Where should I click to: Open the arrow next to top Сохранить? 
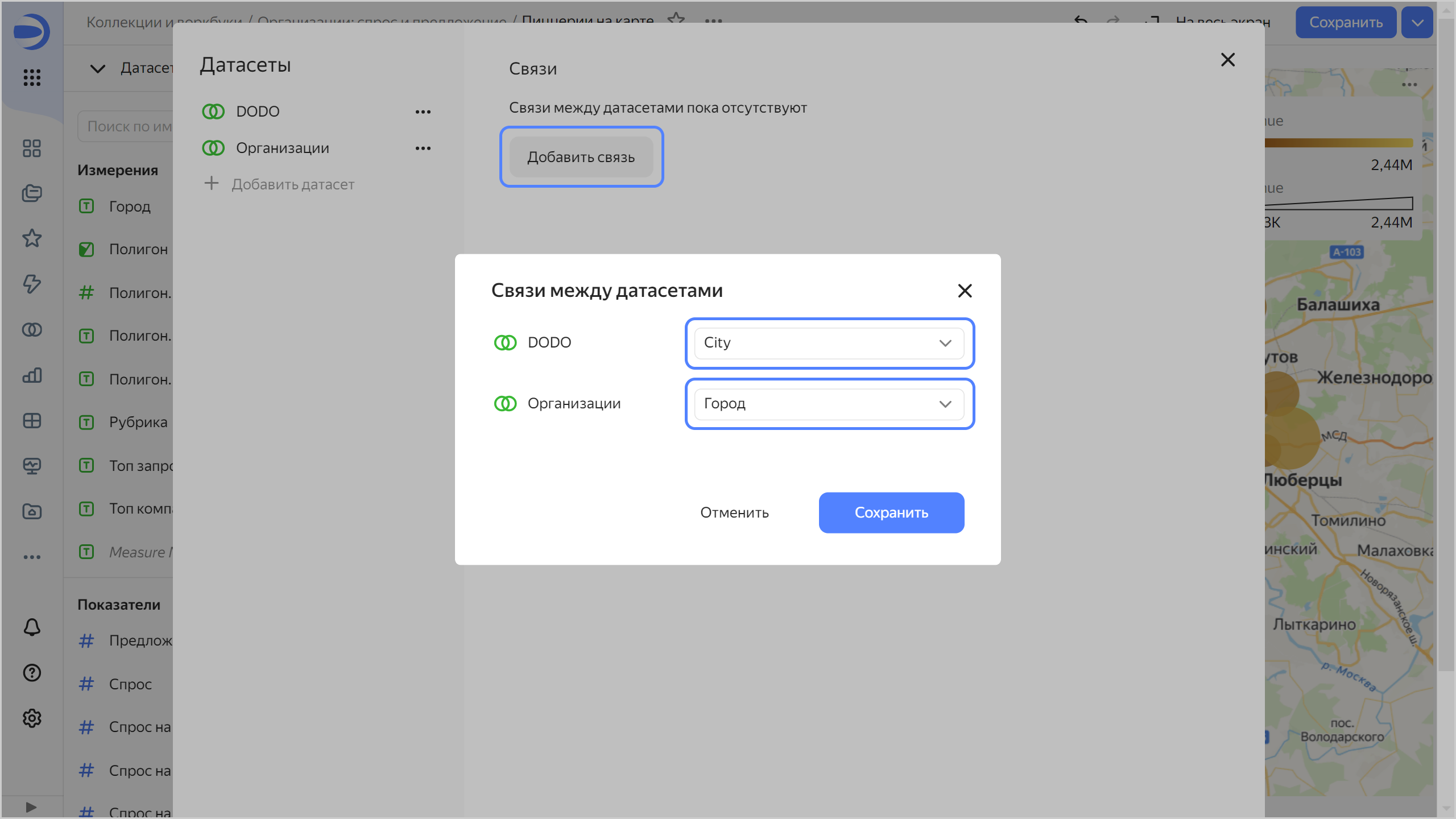click(1417, 23)
